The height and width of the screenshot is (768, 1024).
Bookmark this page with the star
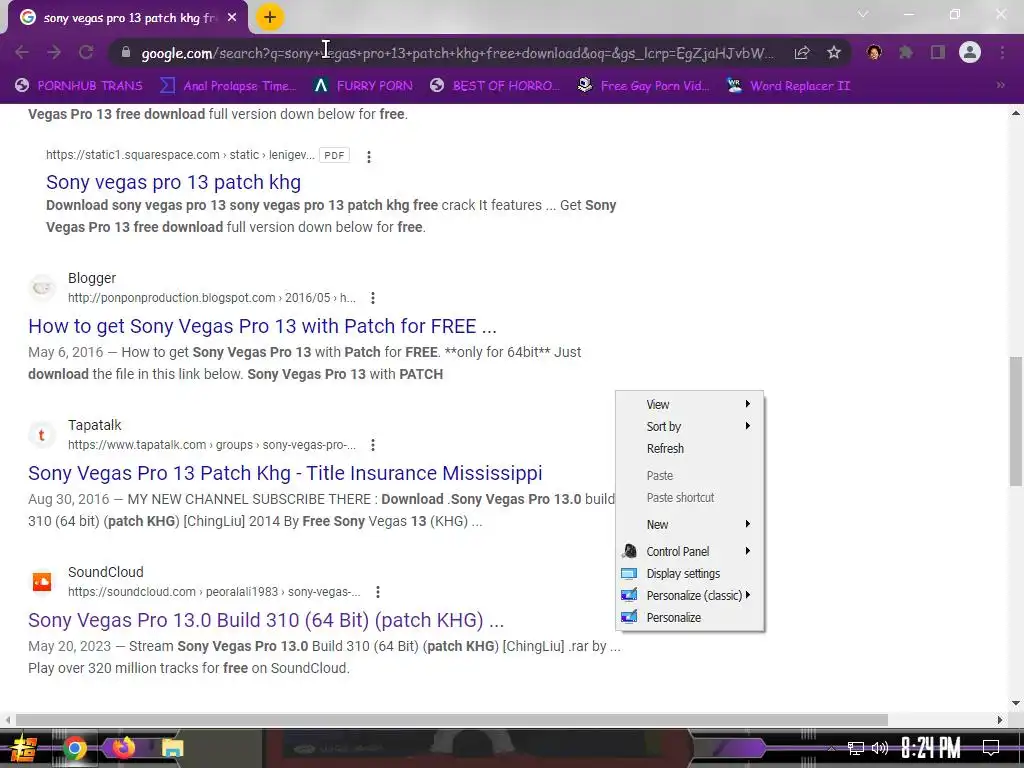(834, 52)
